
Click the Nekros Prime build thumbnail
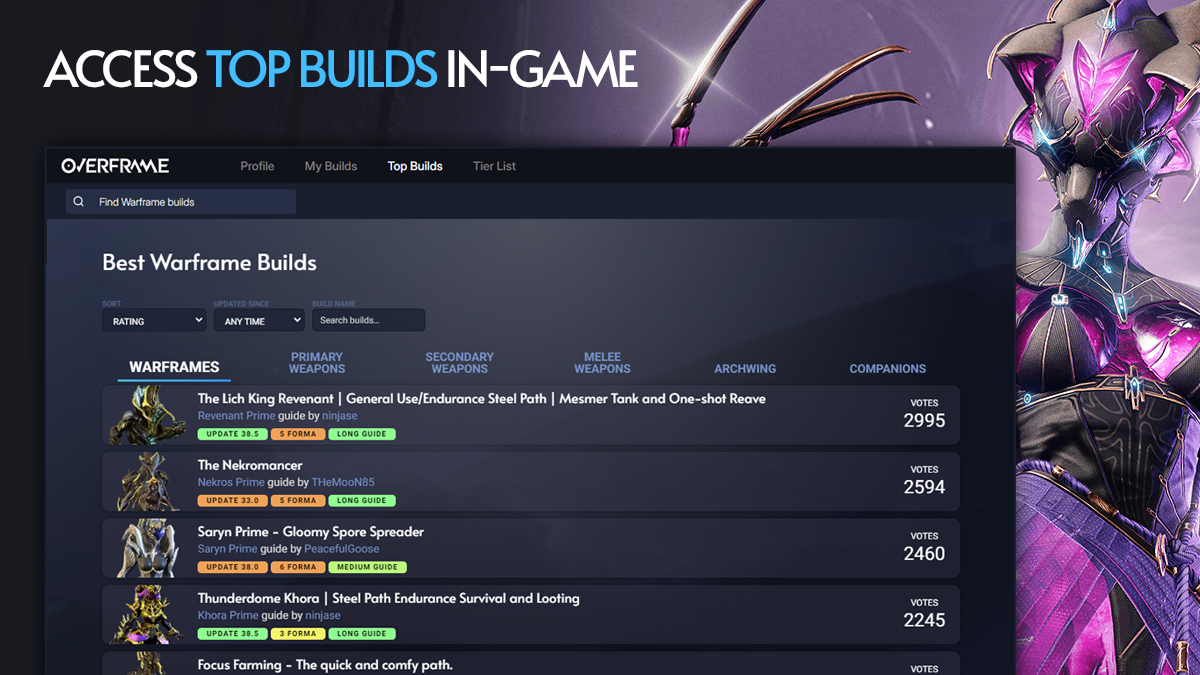coord(145,481)
